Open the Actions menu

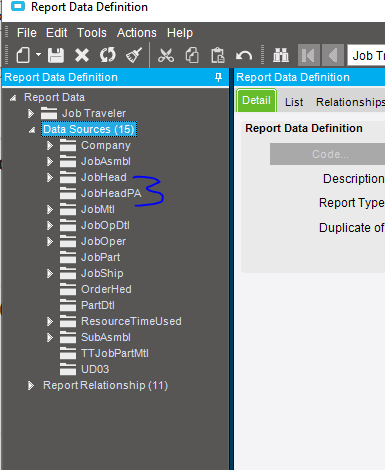tap(136, 33)
